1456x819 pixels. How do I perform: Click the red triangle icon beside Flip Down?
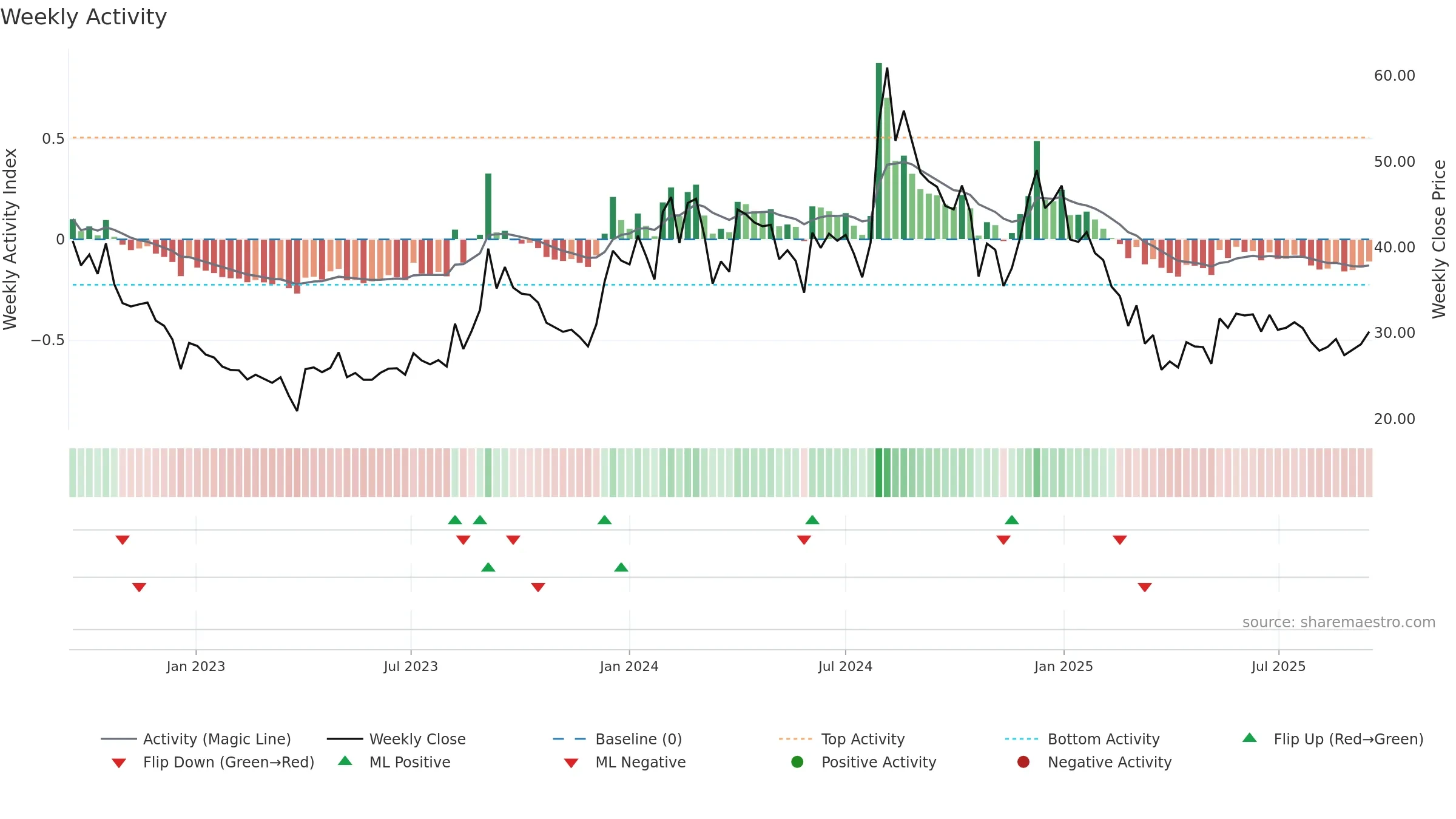pos(119,763)
